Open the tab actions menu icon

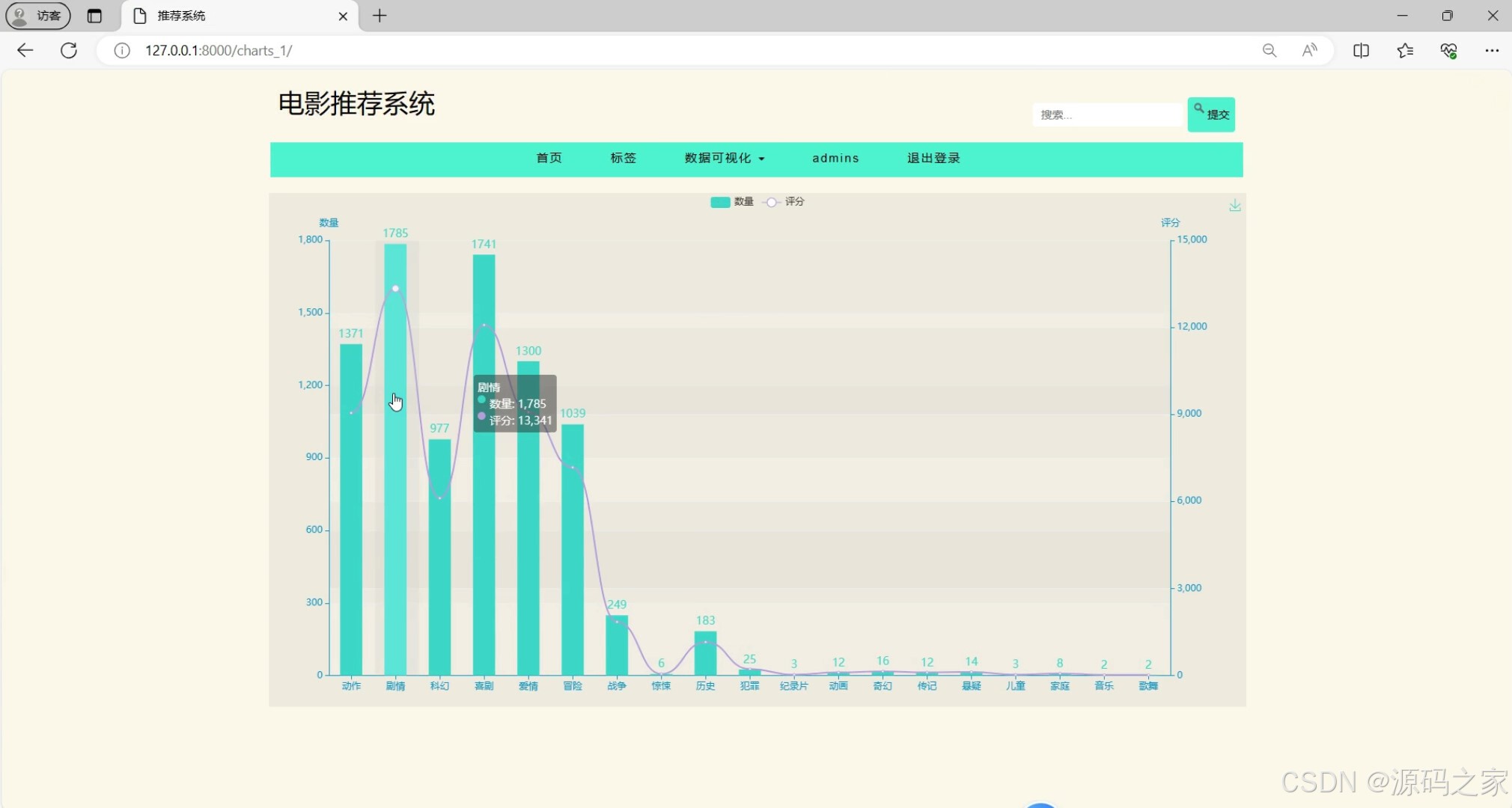click(x=94, y=16)
